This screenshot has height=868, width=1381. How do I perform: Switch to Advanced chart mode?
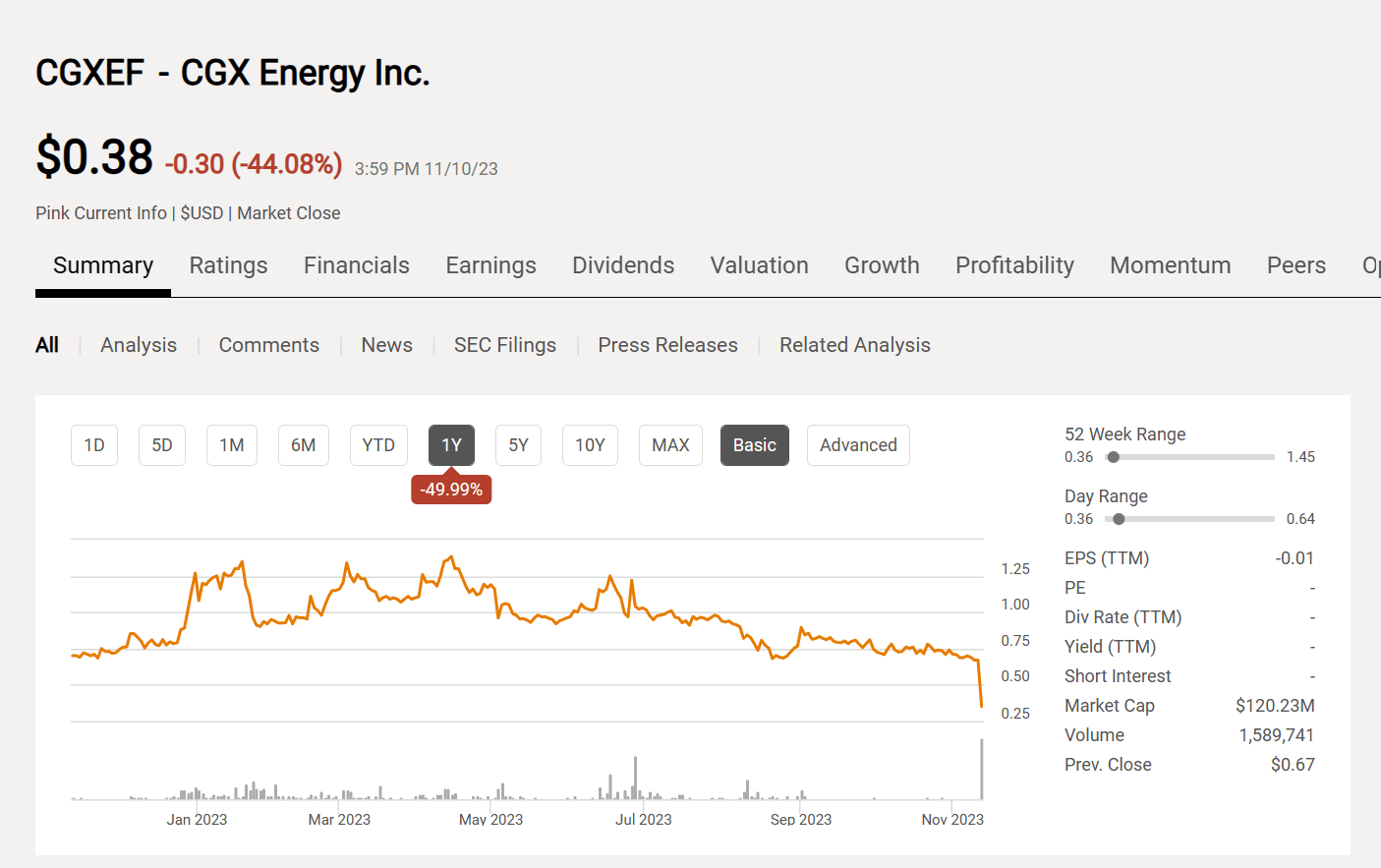858,444
